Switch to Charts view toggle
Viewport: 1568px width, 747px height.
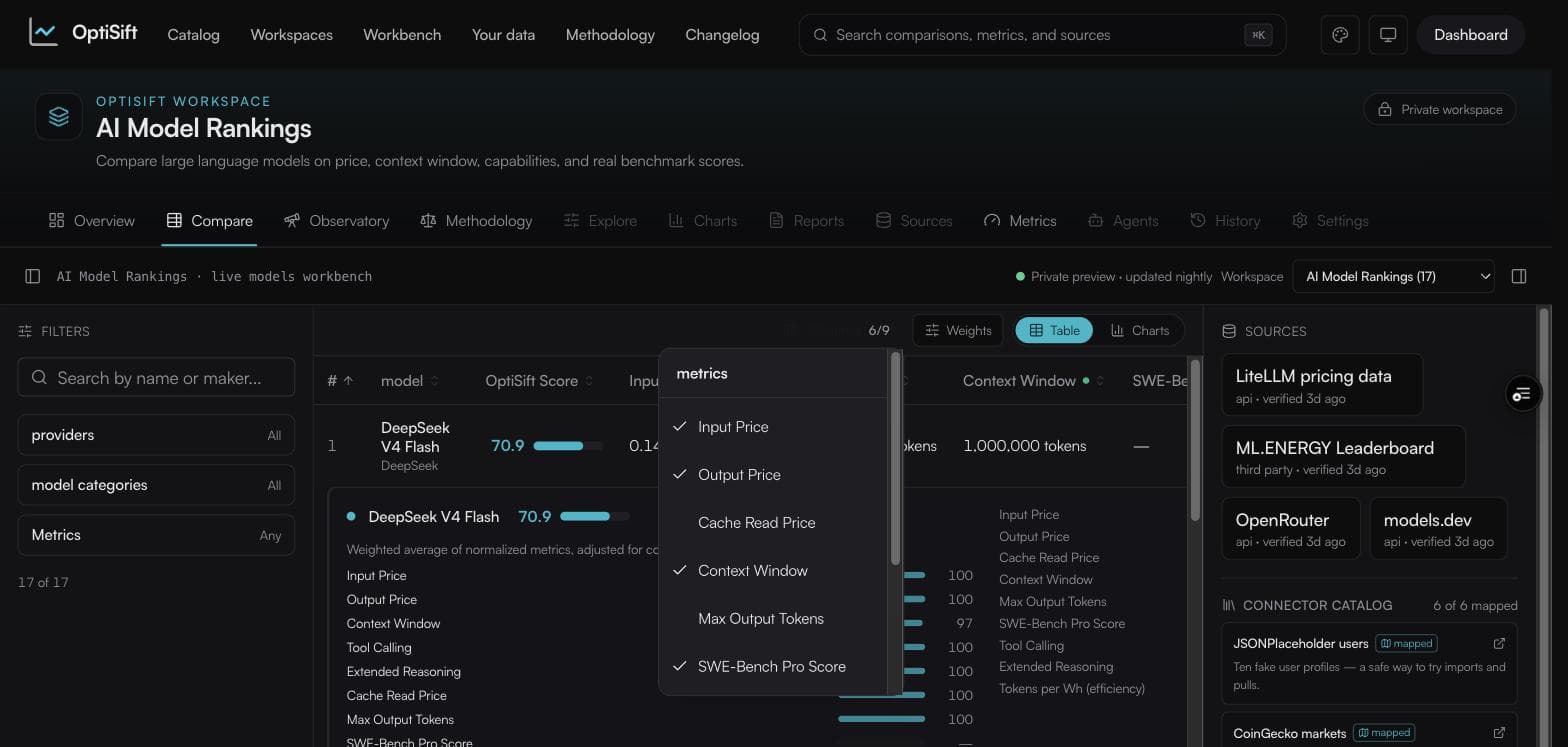tap(1139, 331)
